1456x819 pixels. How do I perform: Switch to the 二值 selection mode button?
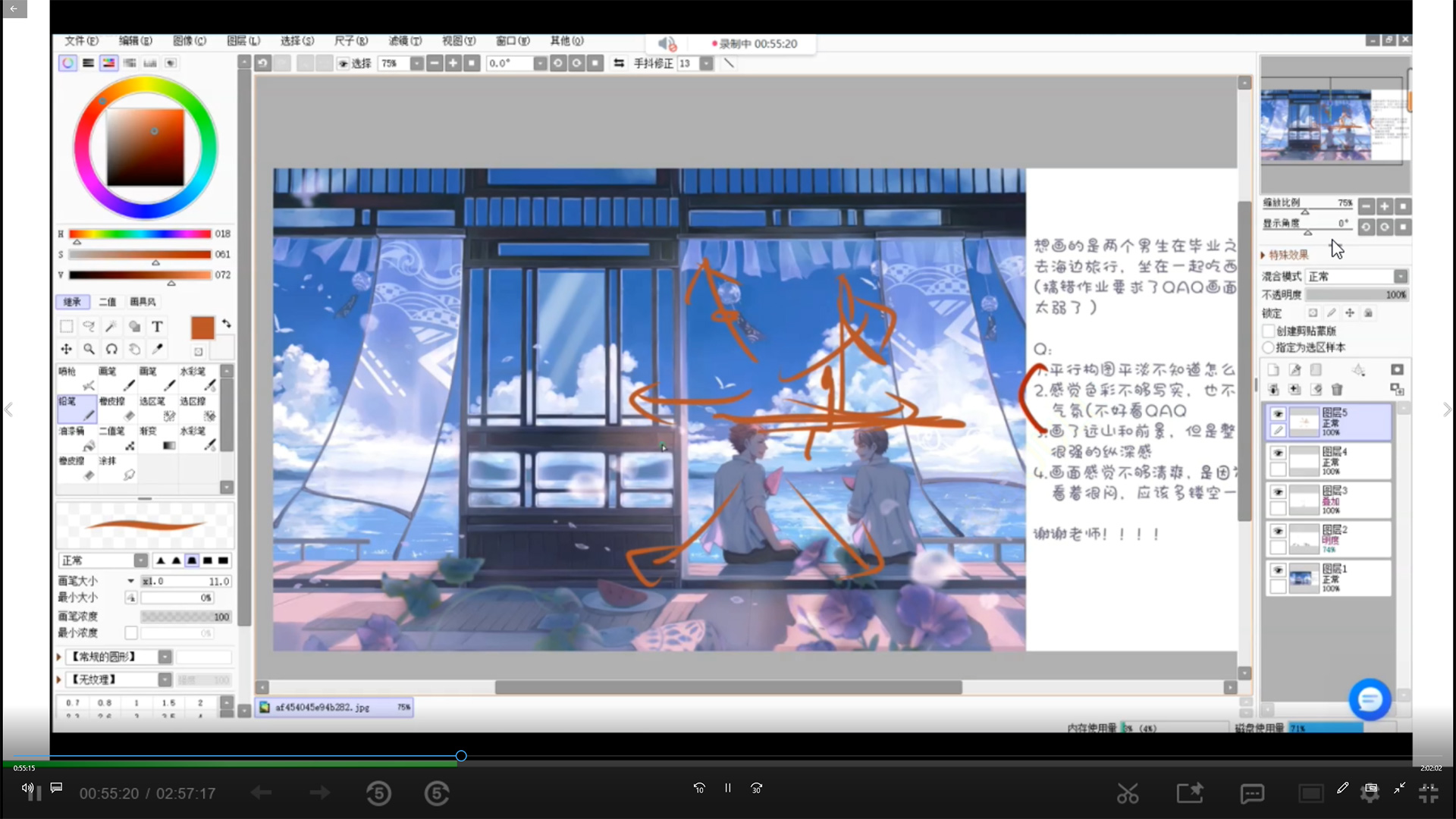(108, 302)
